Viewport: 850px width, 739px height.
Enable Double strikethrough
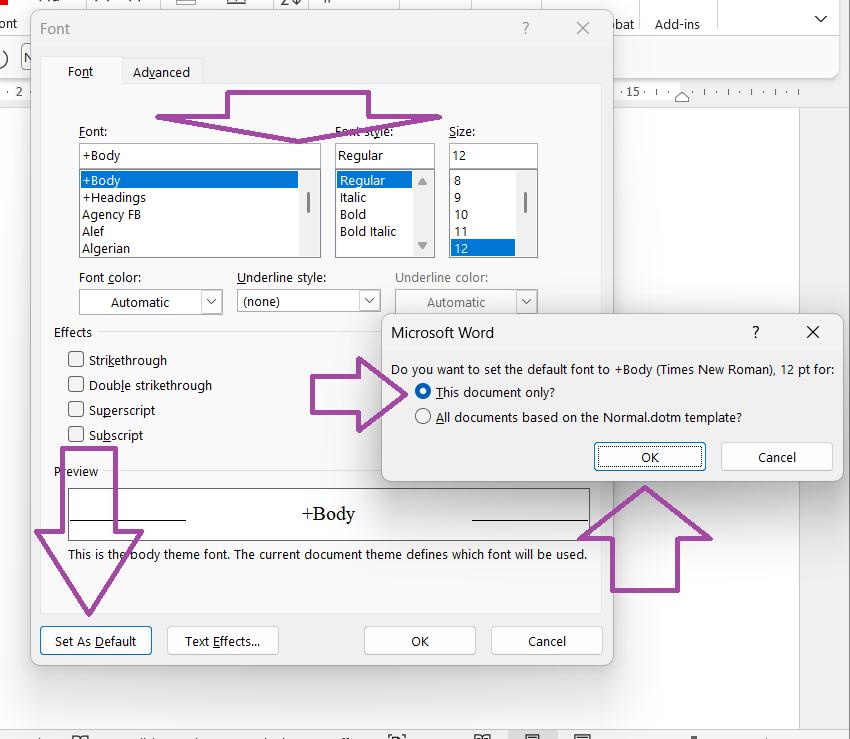(76, 384)
